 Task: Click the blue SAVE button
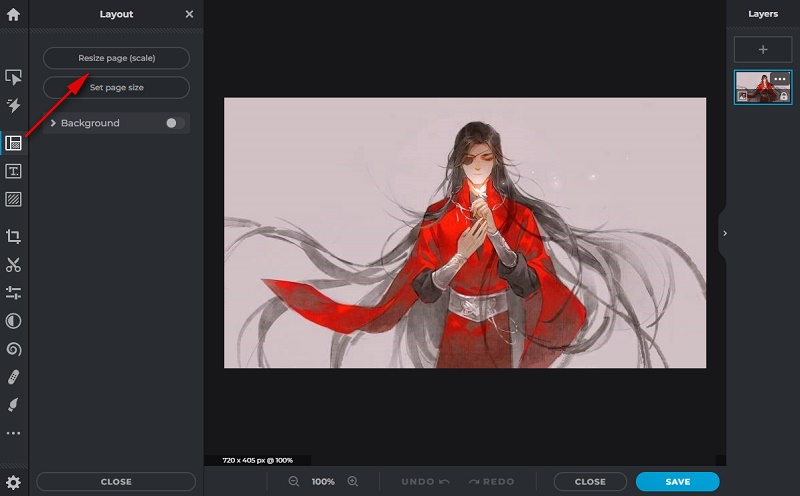click(x=678, y=482)
